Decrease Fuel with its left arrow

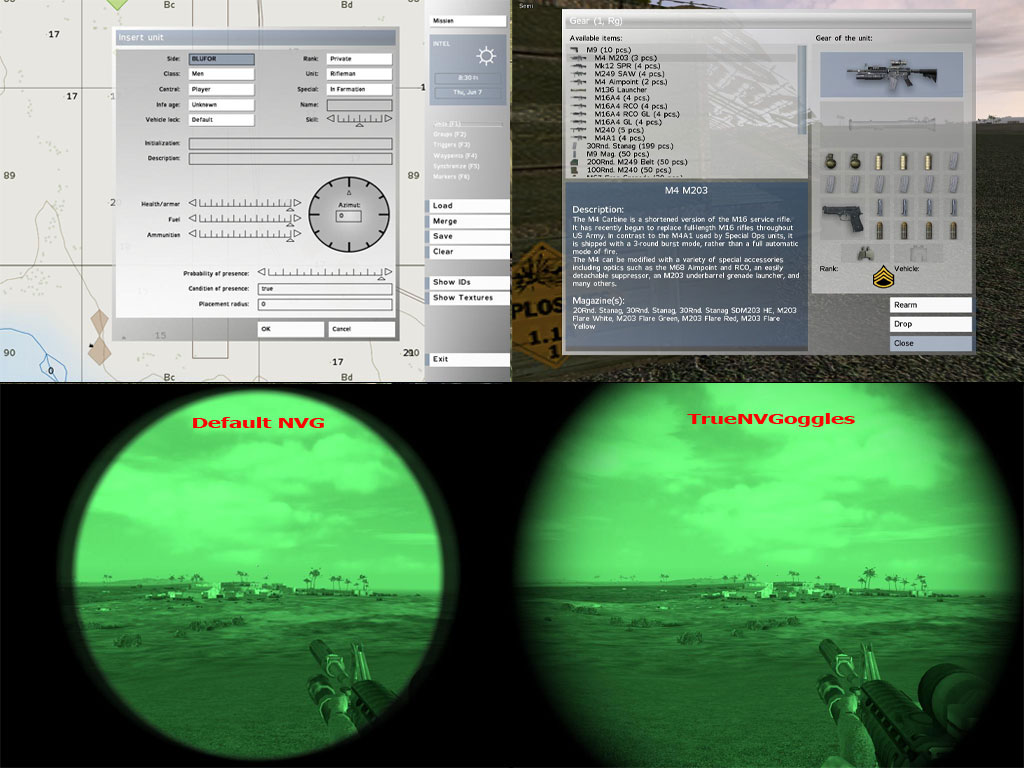pyautogui.click(x=193, y=219)
